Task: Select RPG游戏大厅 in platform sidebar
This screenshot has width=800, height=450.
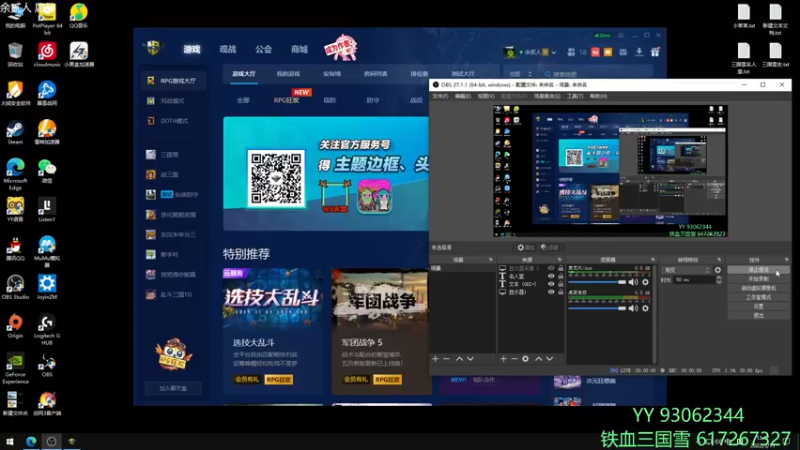Action: (x=173, y=81)
